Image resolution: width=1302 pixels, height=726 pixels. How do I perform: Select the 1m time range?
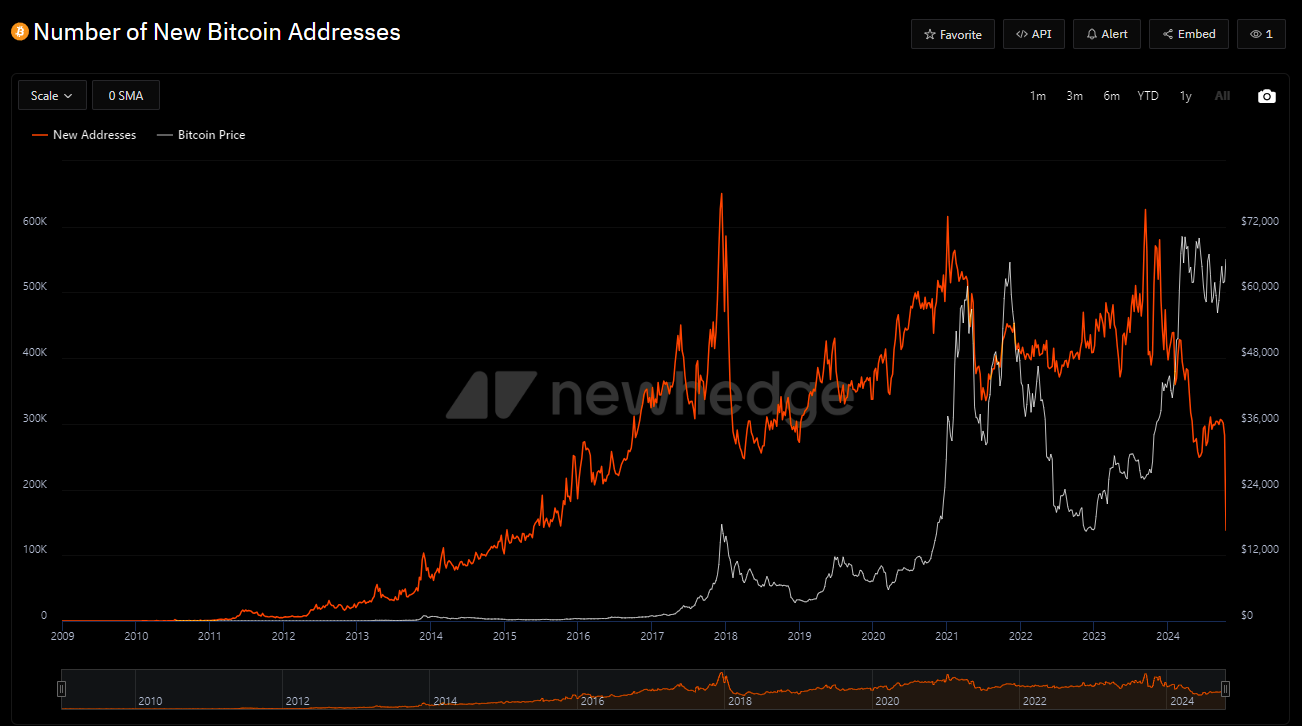[1038, 96]
